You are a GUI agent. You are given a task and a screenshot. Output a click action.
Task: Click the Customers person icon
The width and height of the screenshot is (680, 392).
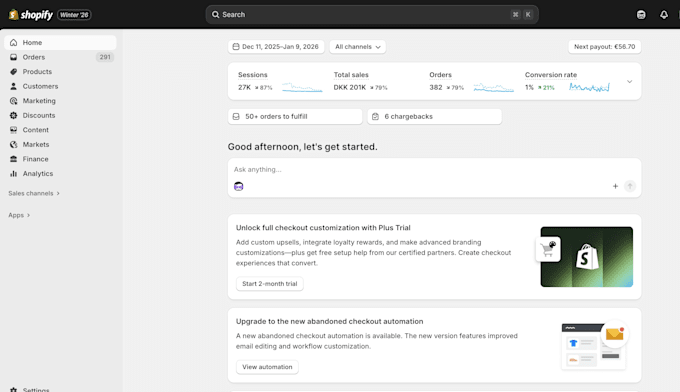(x=13, y=86)
